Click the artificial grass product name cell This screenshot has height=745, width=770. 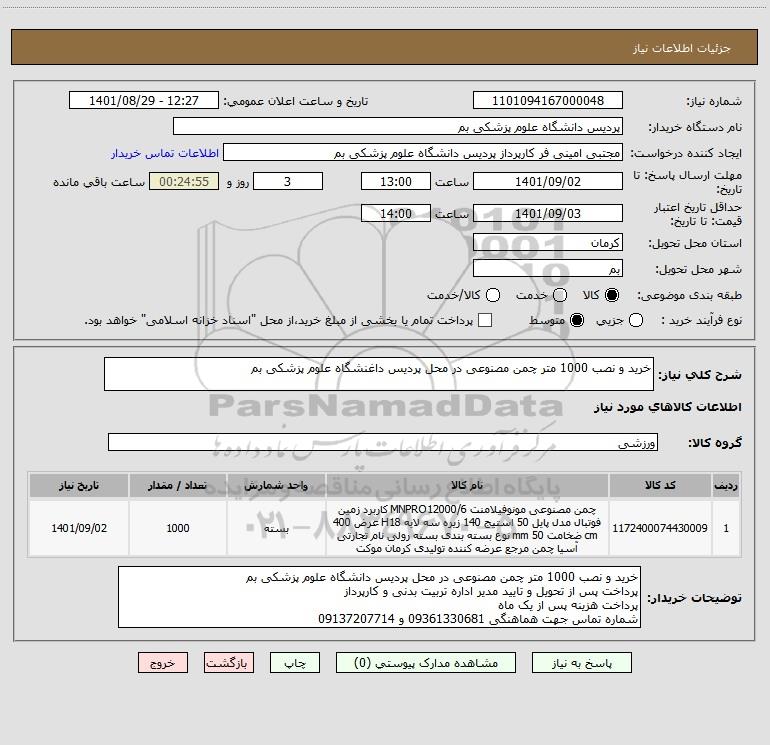coord(467,528)
